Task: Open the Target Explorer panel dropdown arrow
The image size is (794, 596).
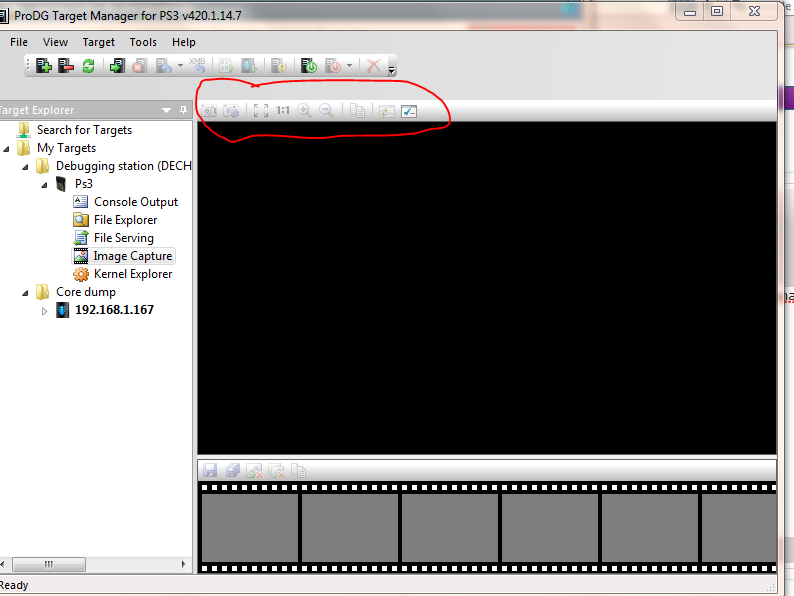Action: pos(166,110)
